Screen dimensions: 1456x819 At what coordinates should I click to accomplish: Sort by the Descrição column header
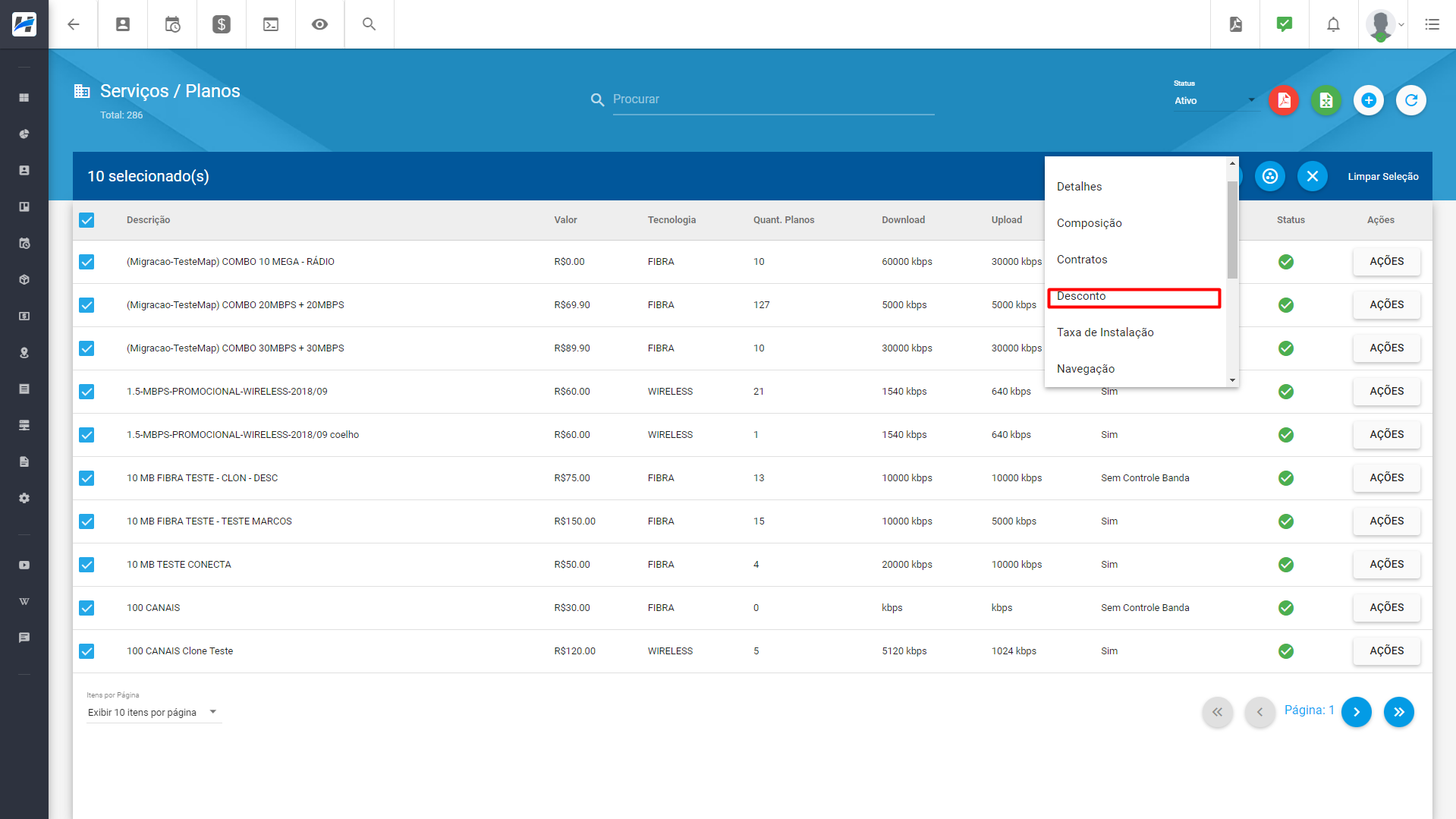click(x=148, y=220)
